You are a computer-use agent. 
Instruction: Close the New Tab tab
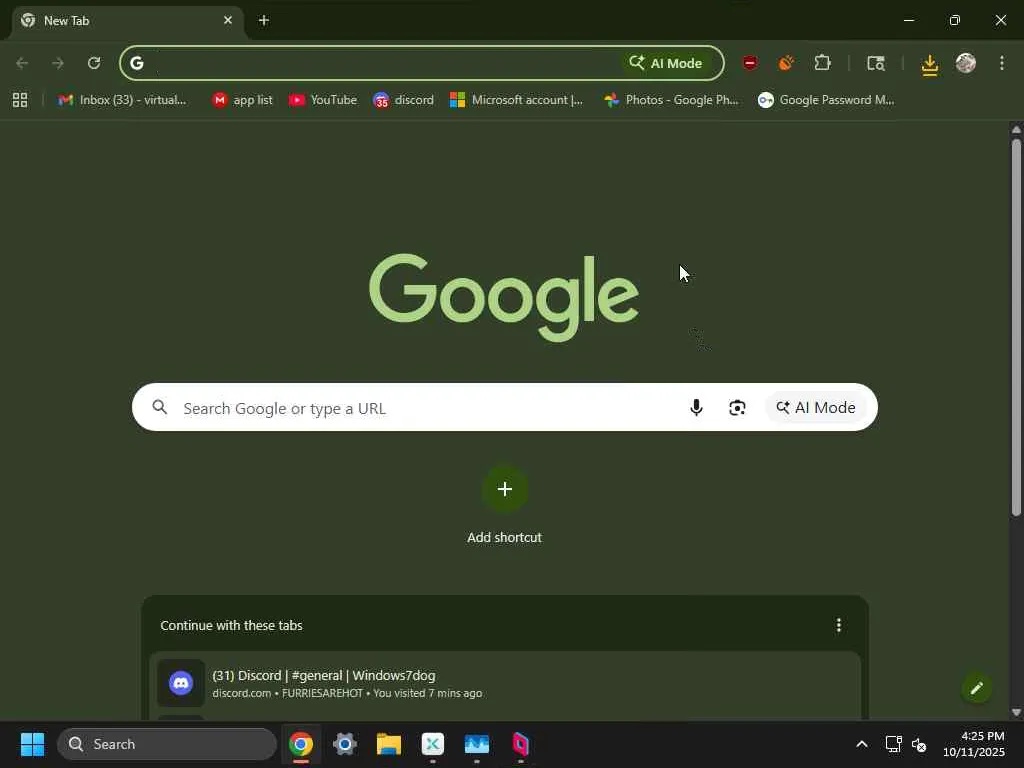pyautogui.click(x=228, y=20)
